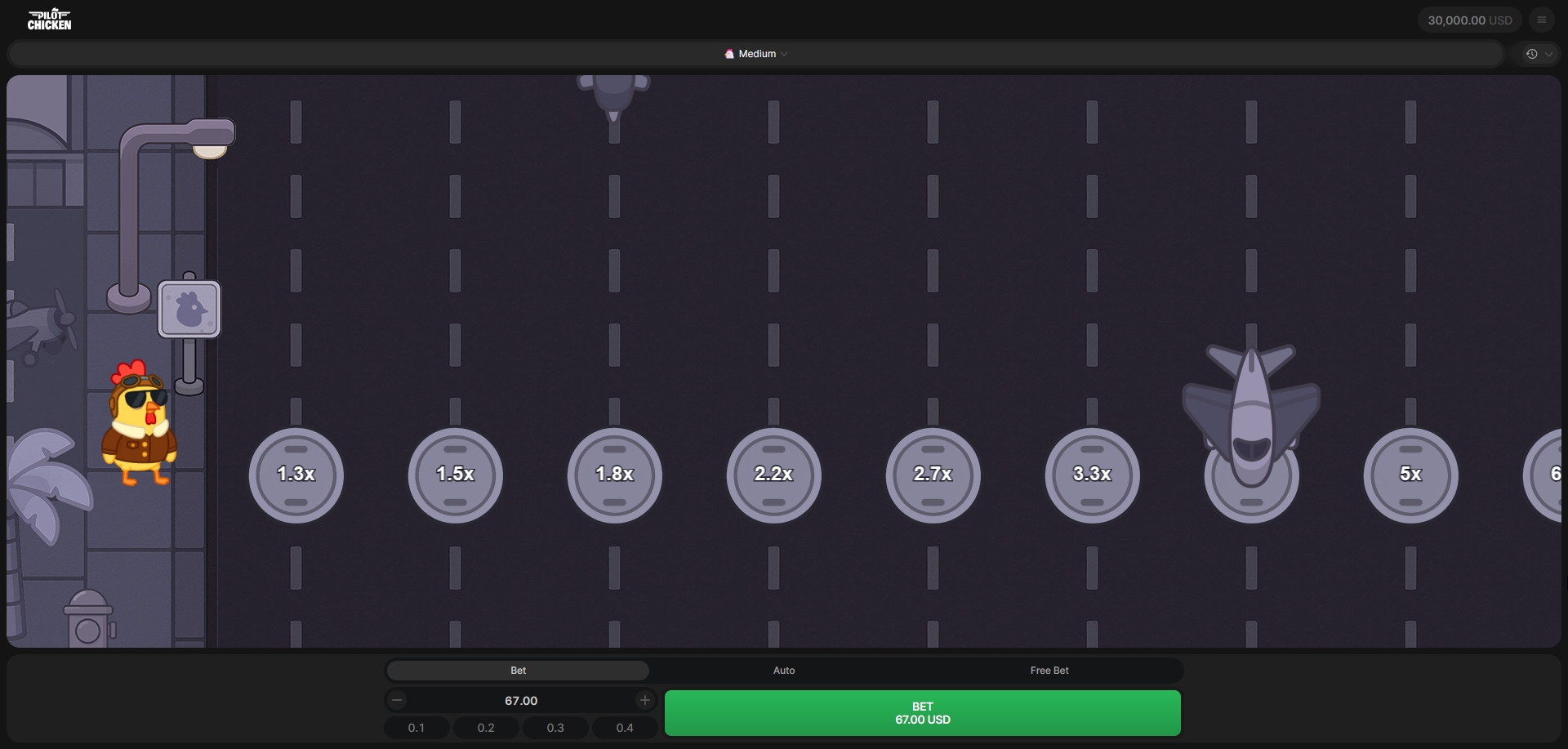The height and width of the screenshot is (749, 1568).
Task: Click the Pilot Chicken logo
Action: 49,20
